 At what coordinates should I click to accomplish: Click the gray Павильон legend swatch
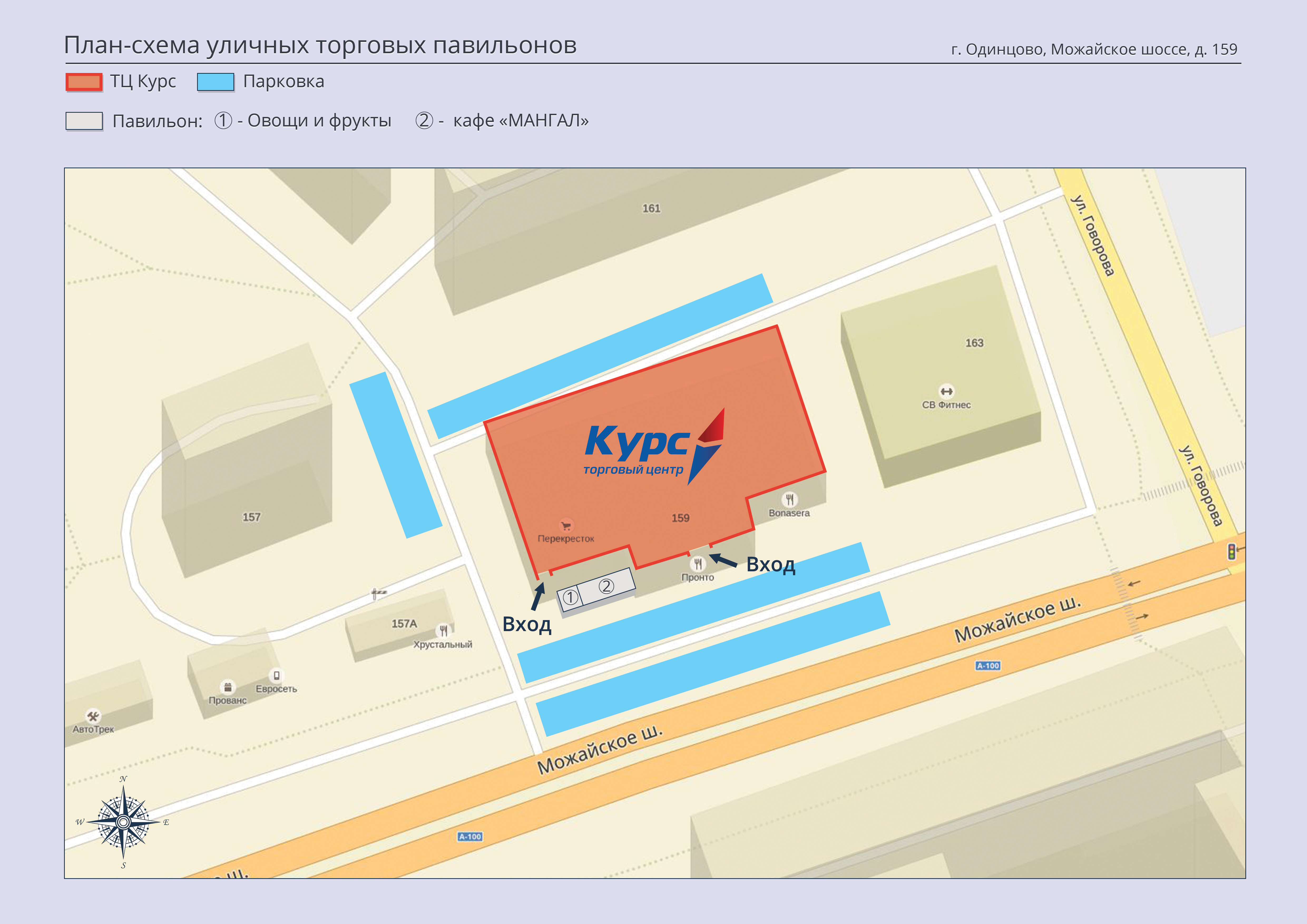(x=84, y=121)
